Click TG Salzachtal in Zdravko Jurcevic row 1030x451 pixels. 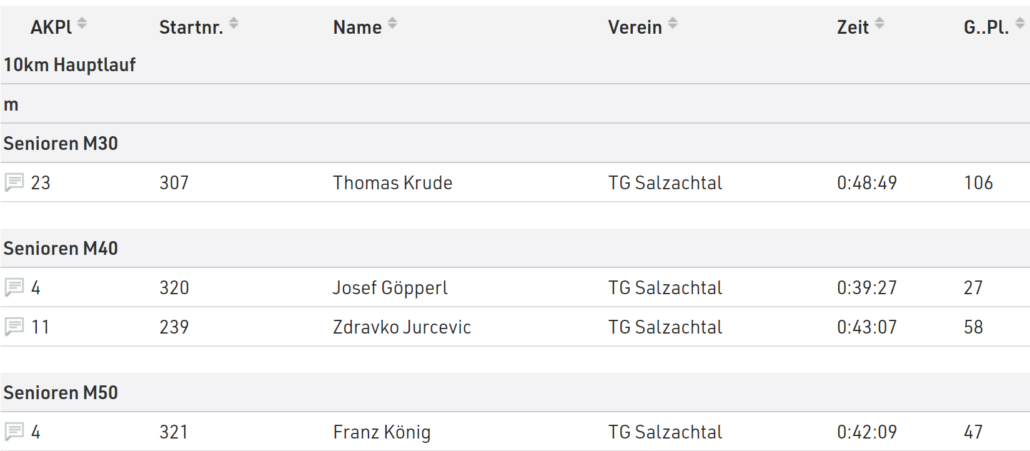(x=665, y=327)
